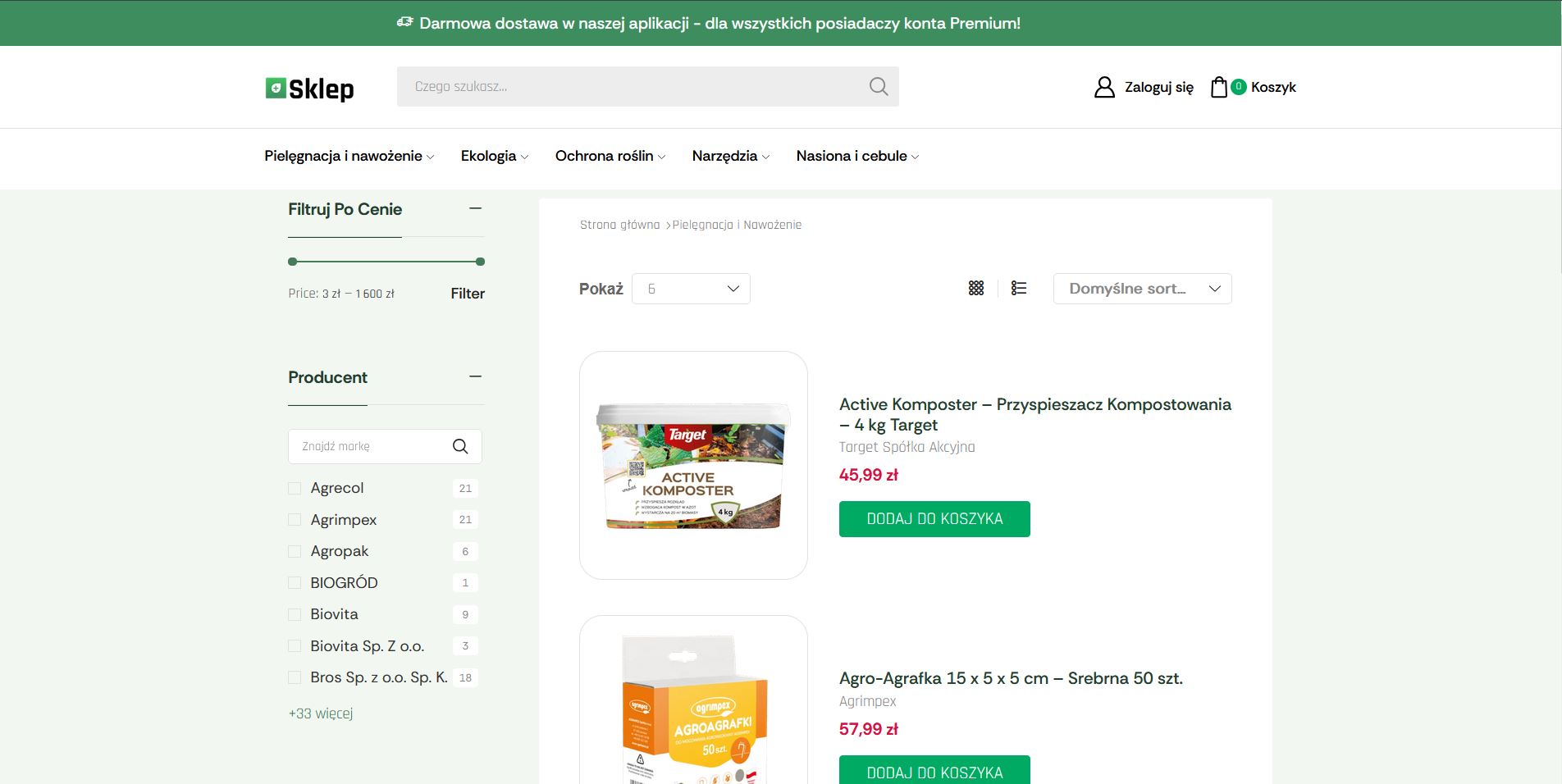Check the Agrecol producer checkbox
This screenshot has height=784, width=1562.
295,489
